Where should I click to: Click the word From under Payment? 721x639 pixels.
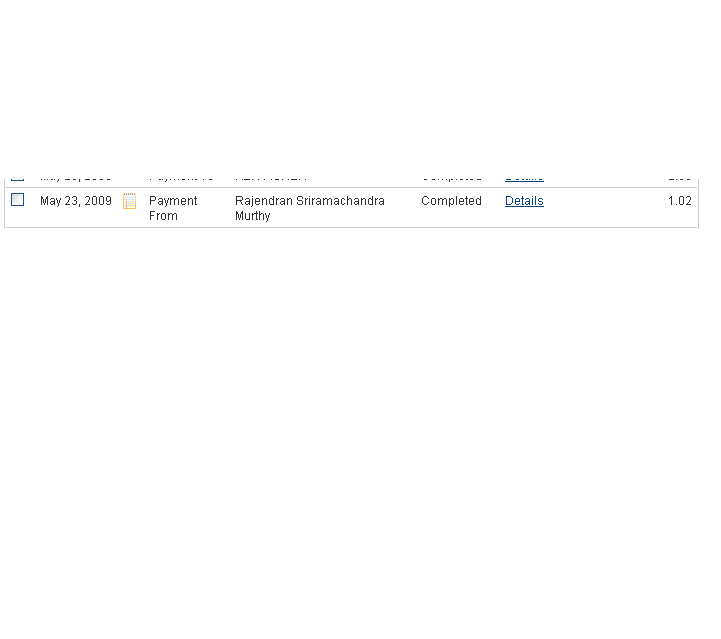click(x=163, y=216)
